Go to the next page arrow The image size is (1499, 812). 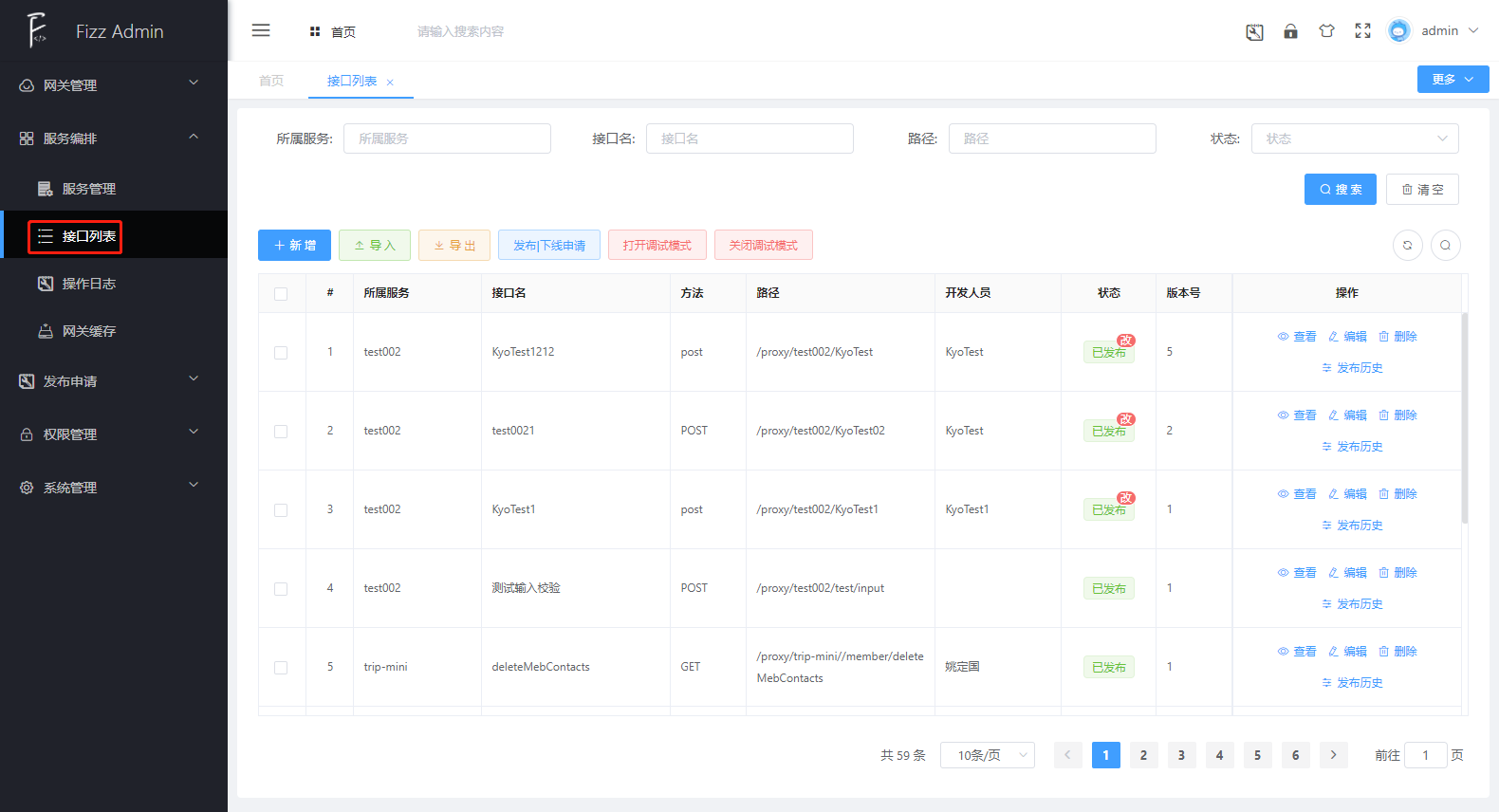click(x=1334, y=755)
